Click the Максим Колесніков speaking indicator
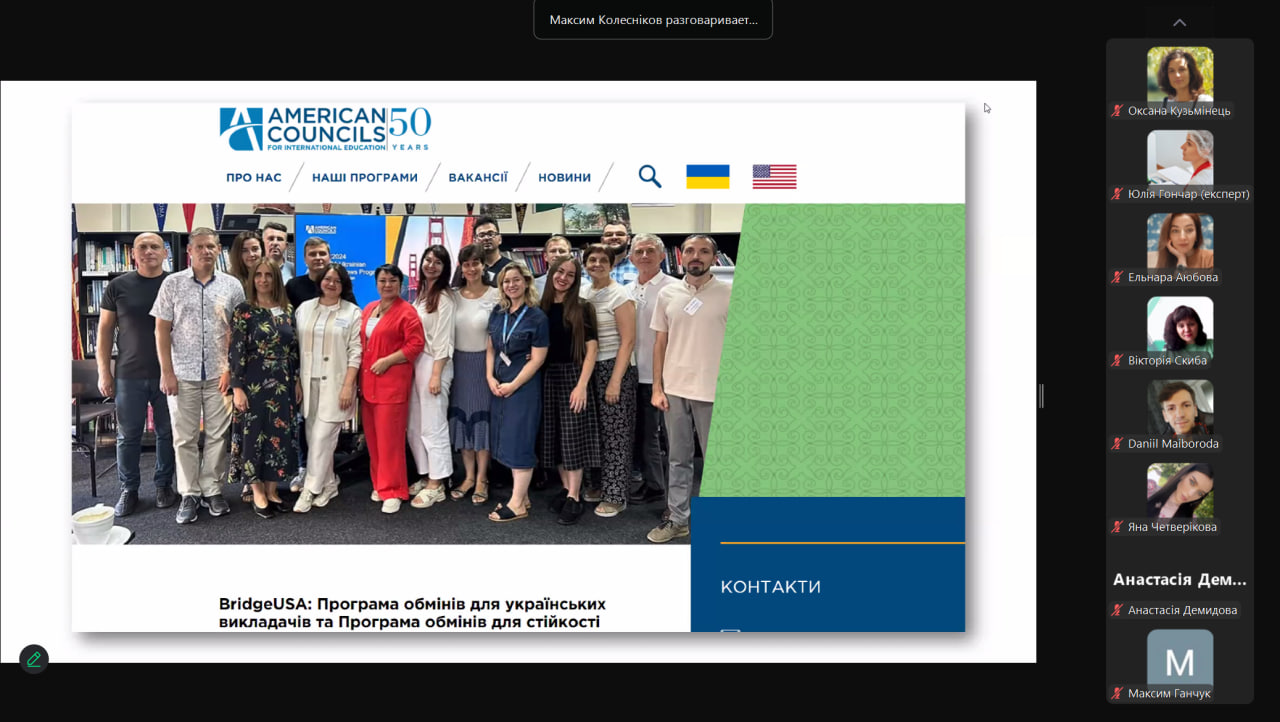This screenshot has width=1280, height=722. pyautogui.click(x=653, y=19)
